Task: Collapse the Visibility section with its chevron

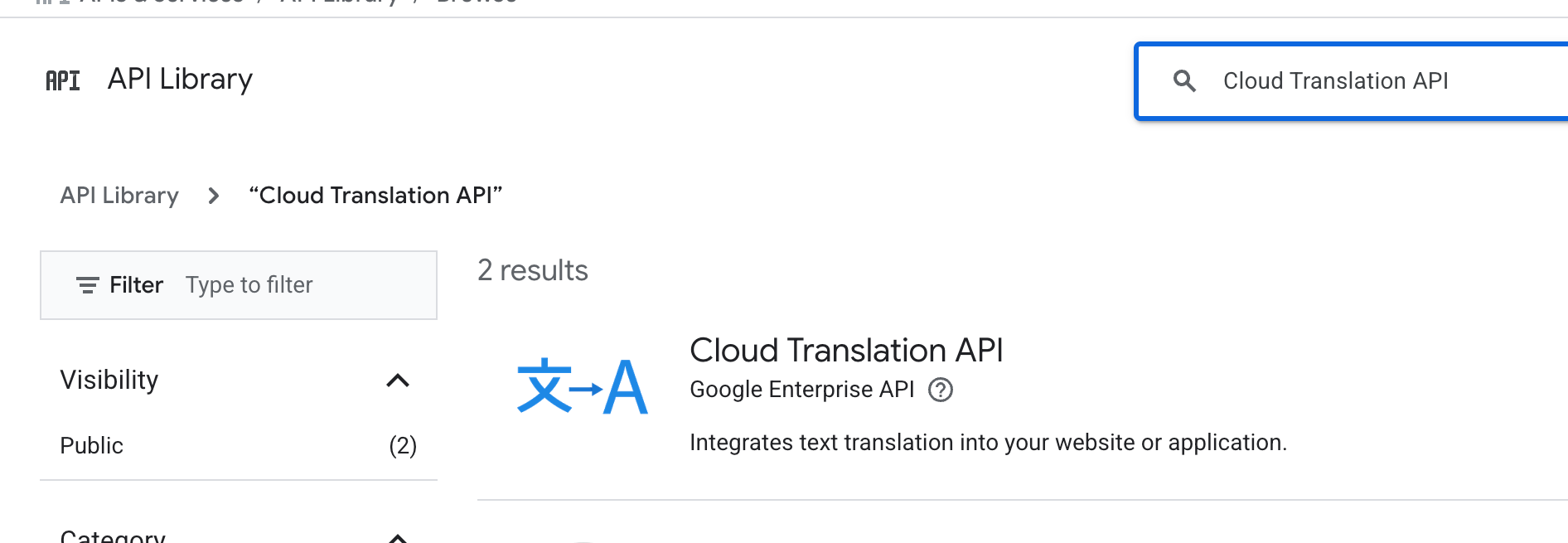Action: click(x=398, y=381)
